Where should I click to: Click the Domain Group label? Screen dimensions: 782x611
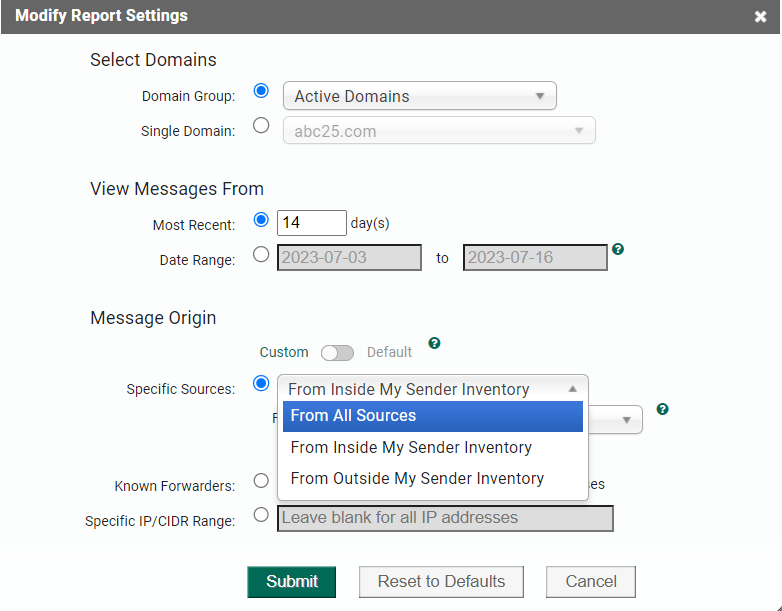188,96
